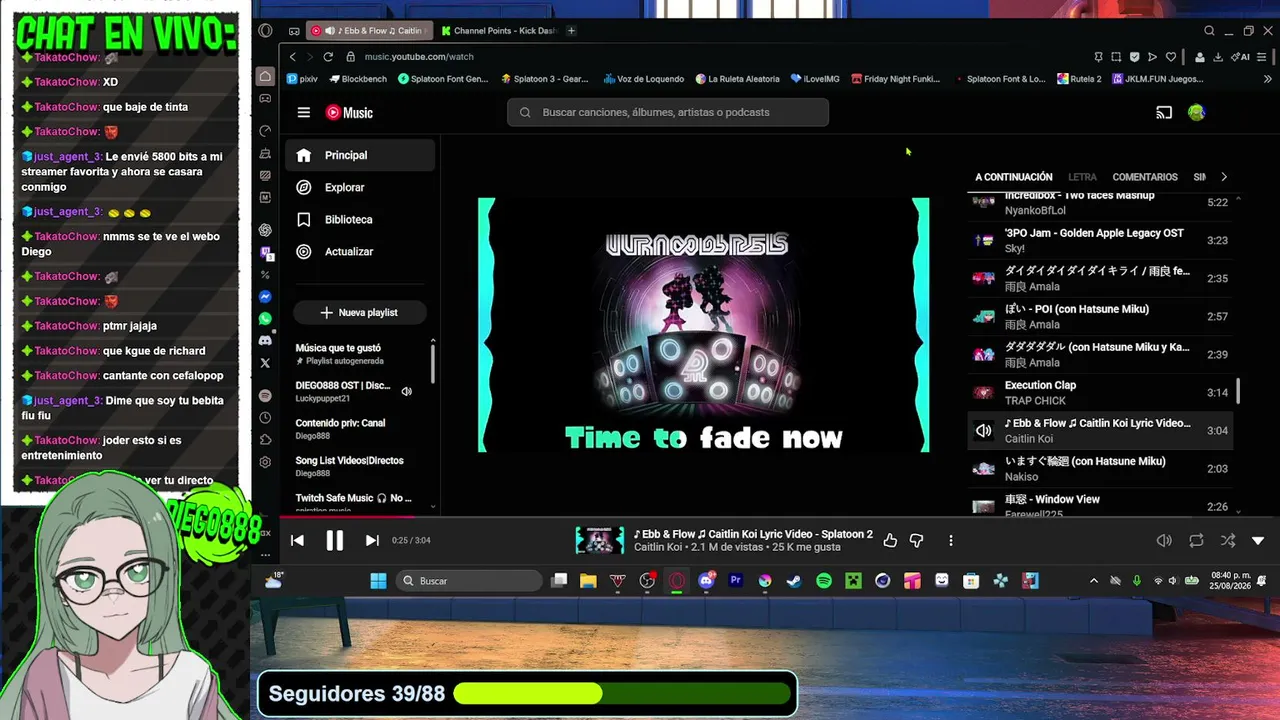Like the Ebb & Flow song
The image size is (1280, 720).
point(890,540)
